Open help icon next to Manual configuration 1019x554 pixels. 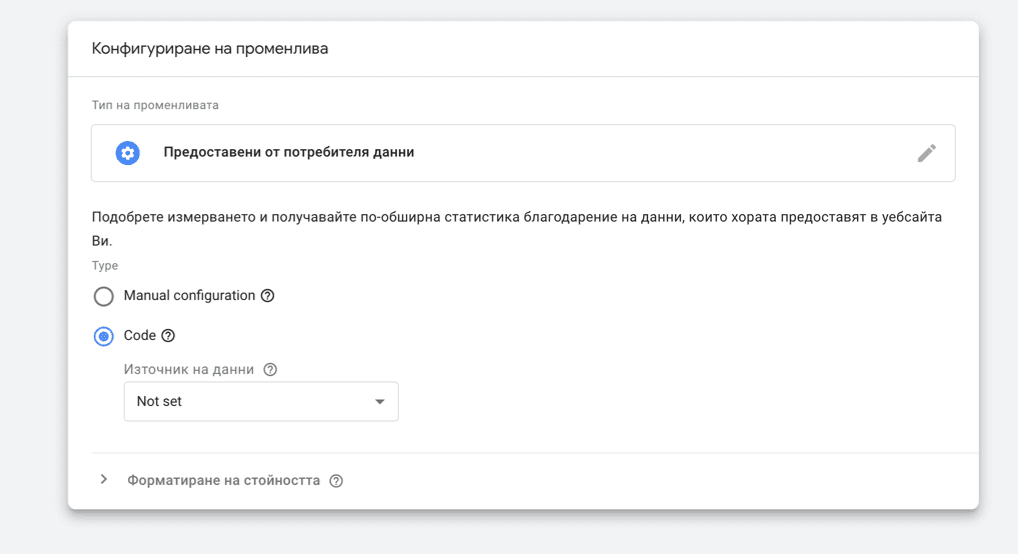267,296
